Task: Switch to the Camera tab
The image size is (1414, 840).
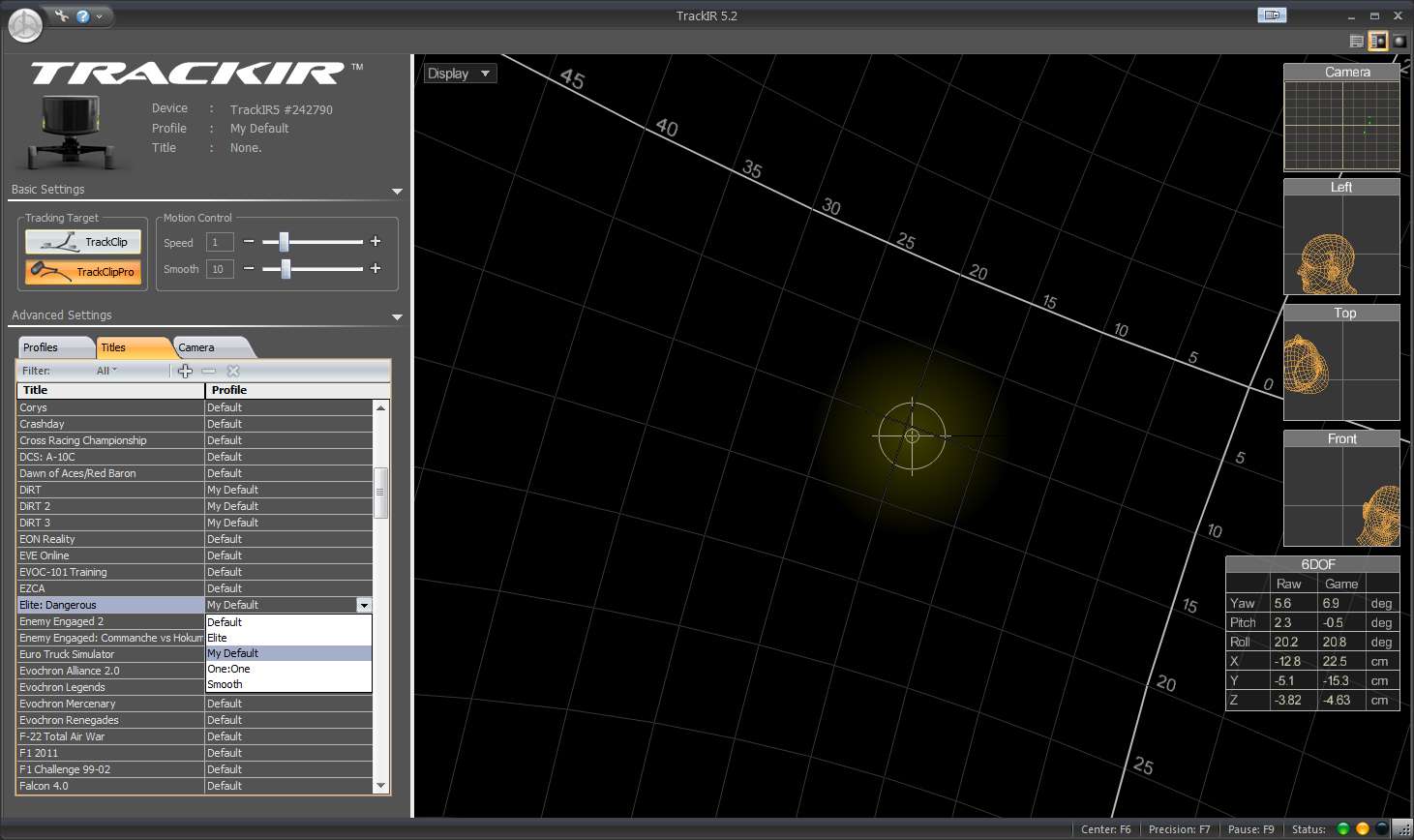Action: (213, 347)
